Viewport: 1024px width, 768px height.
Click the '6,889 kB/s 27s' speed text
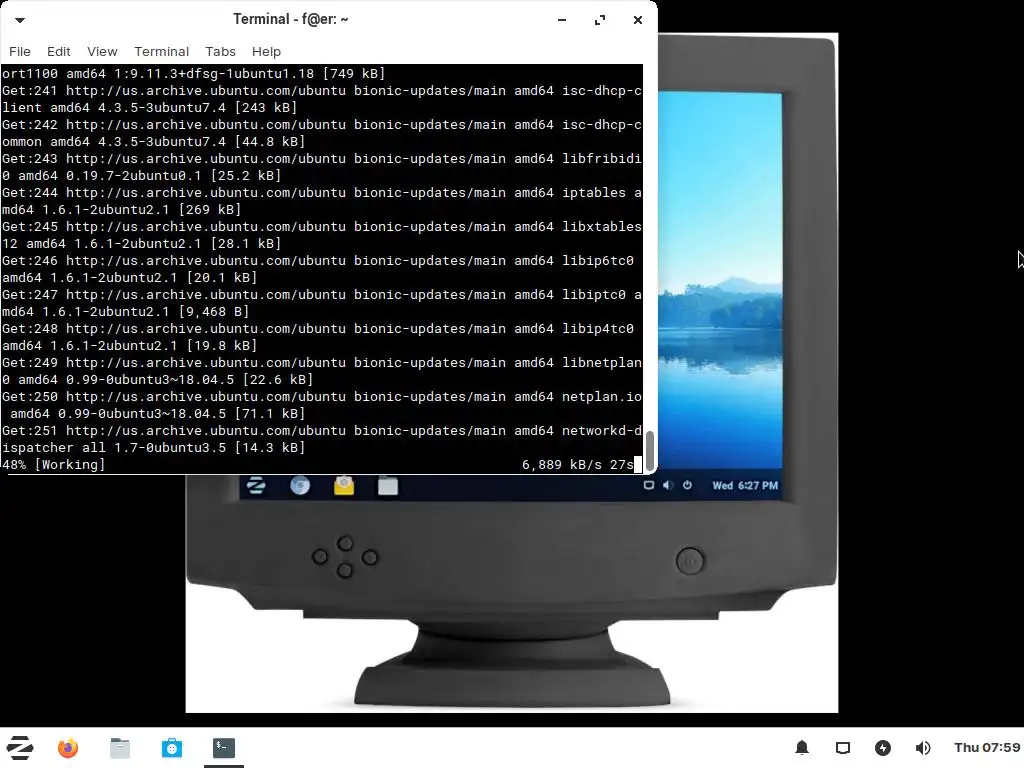pyautogui.click(x=577, y=464)
